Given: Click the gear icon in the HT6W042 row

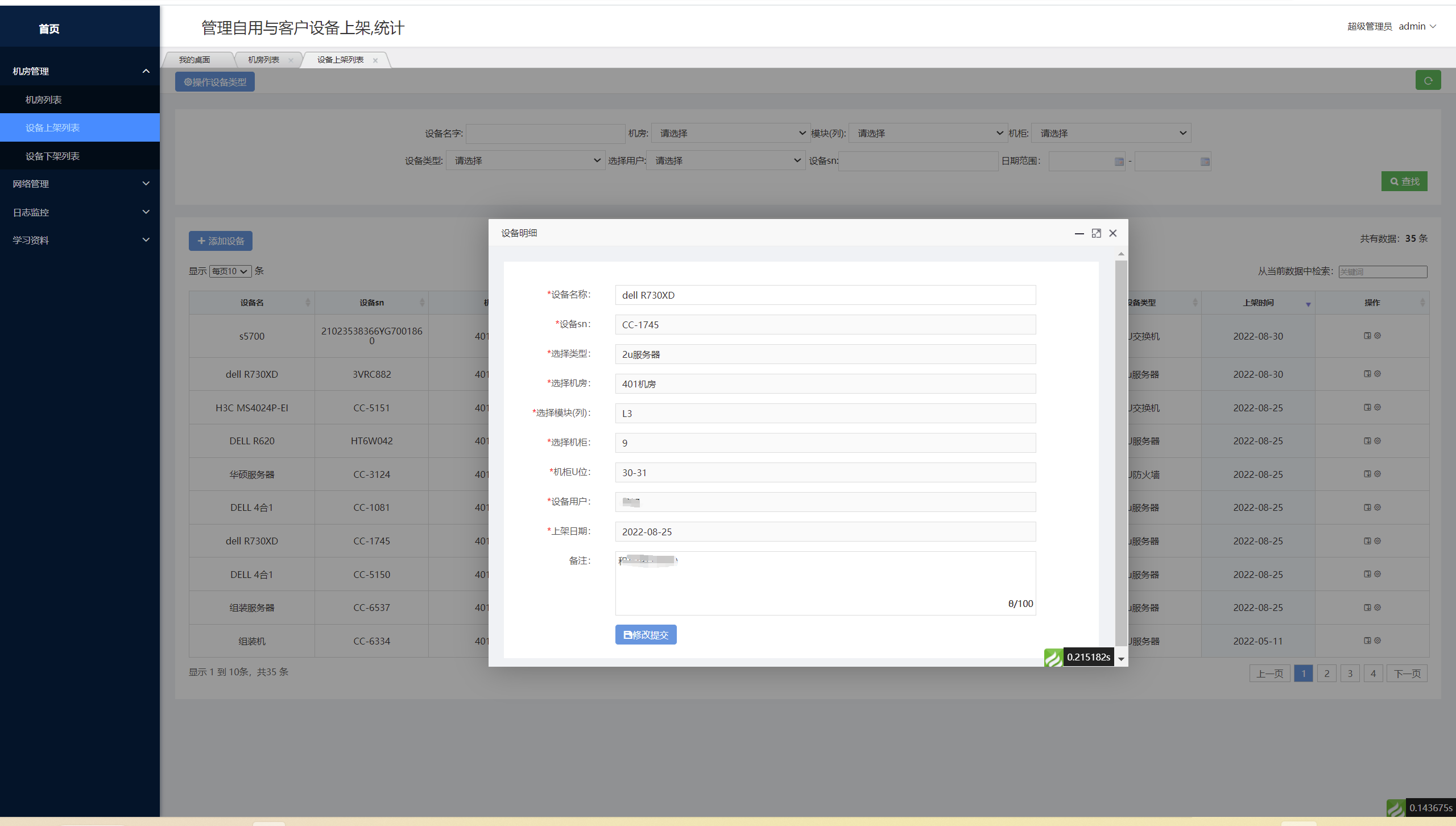Looking at the screenshot, I should [1378, 441].
